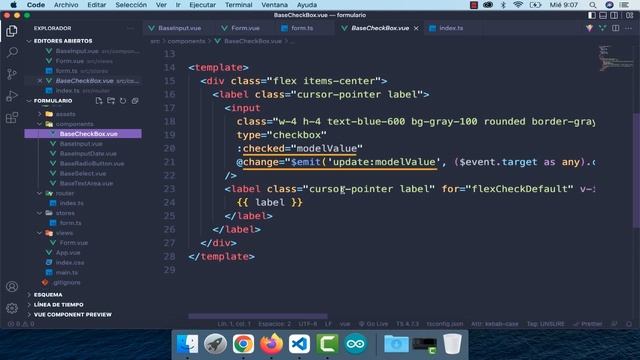Open main.ts in the file tree
Viewport: 640px width, 360px height.
(x=67, y=272)
